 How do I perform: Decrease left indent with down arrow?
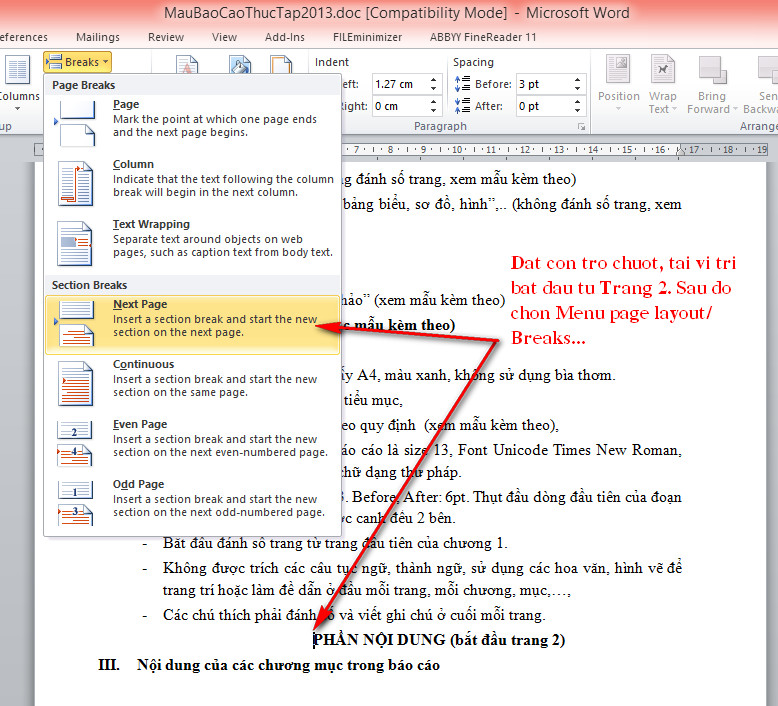click(434, 89)
